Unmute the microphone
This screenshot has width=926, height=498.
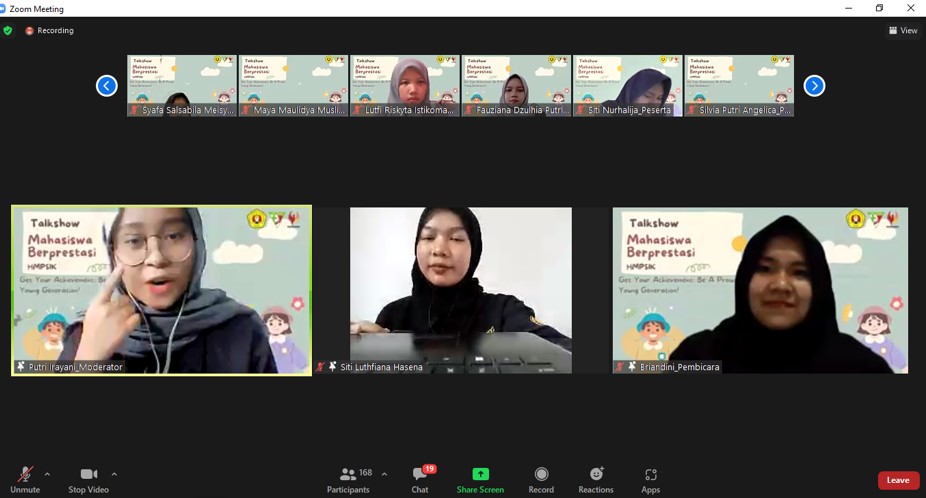point(25,479)
